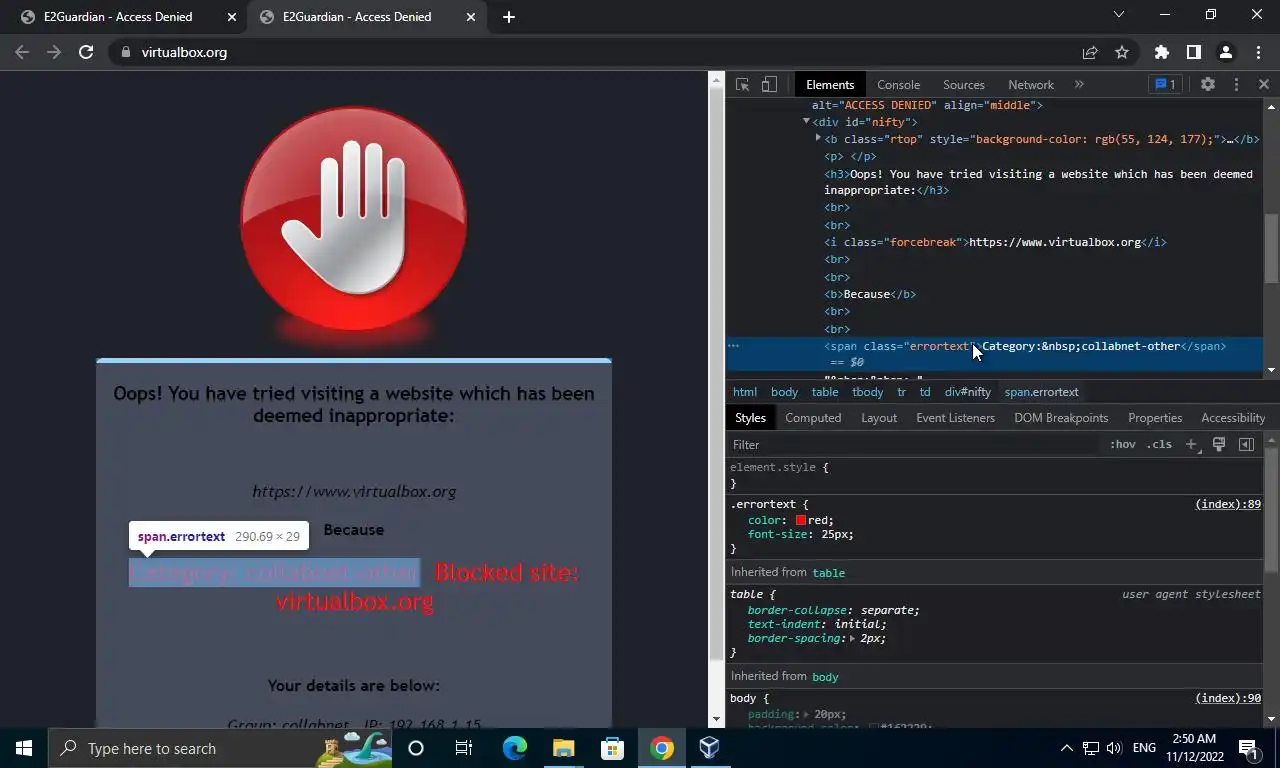
Task: Open DevTools customize three-dot menu
Action: click(x=1236, y=85)
